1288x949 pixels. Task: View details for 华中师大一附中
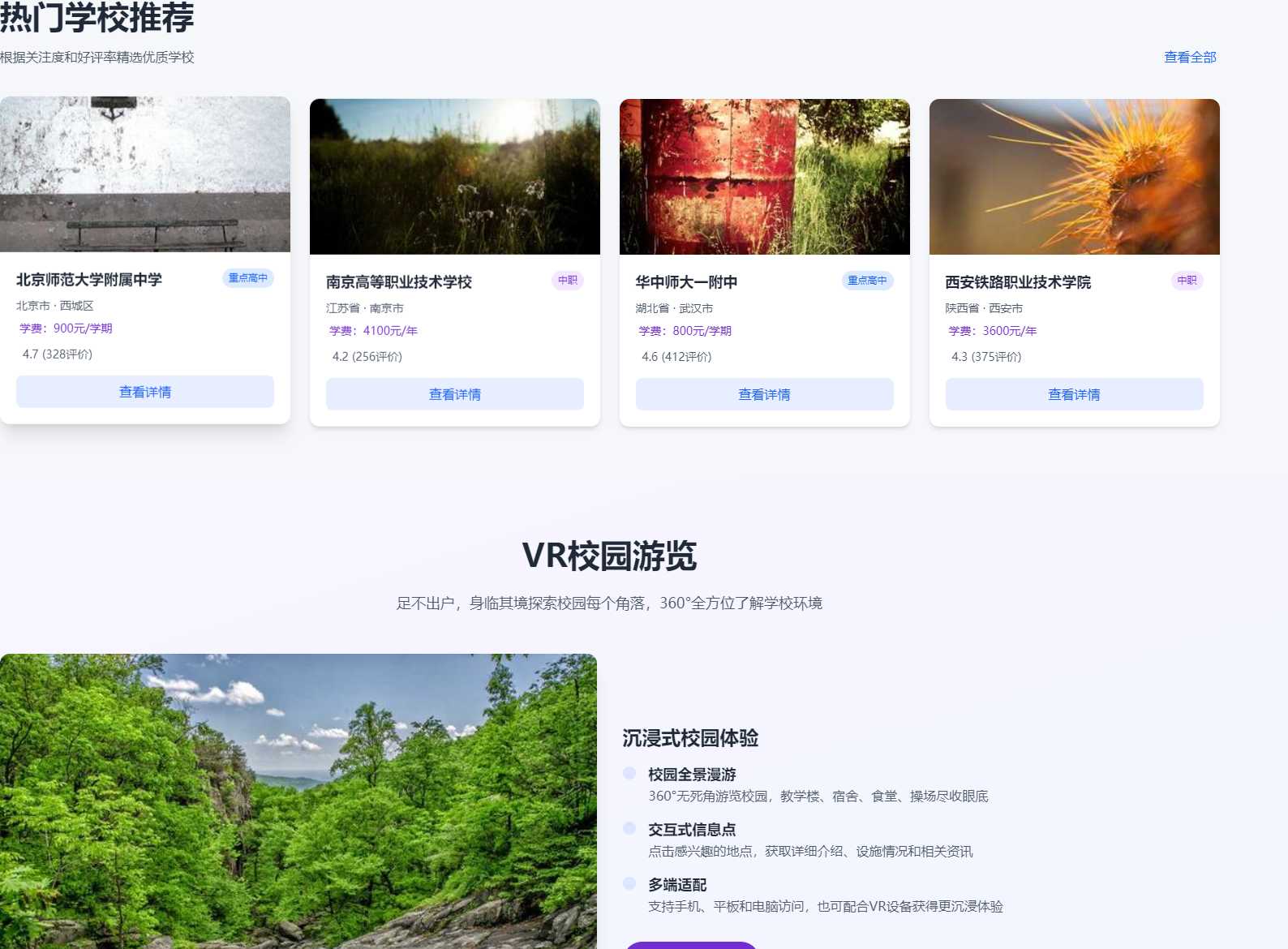click(x=765, y=394)
